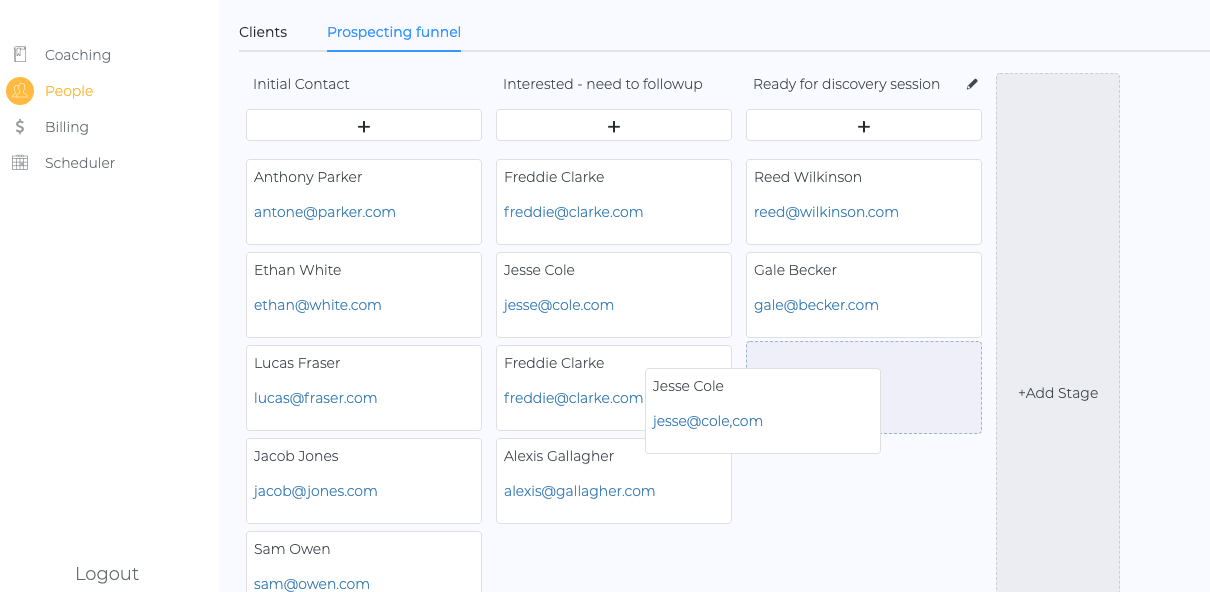
Task: Open the antone@parker.com email link
Action: coord(325,212)
